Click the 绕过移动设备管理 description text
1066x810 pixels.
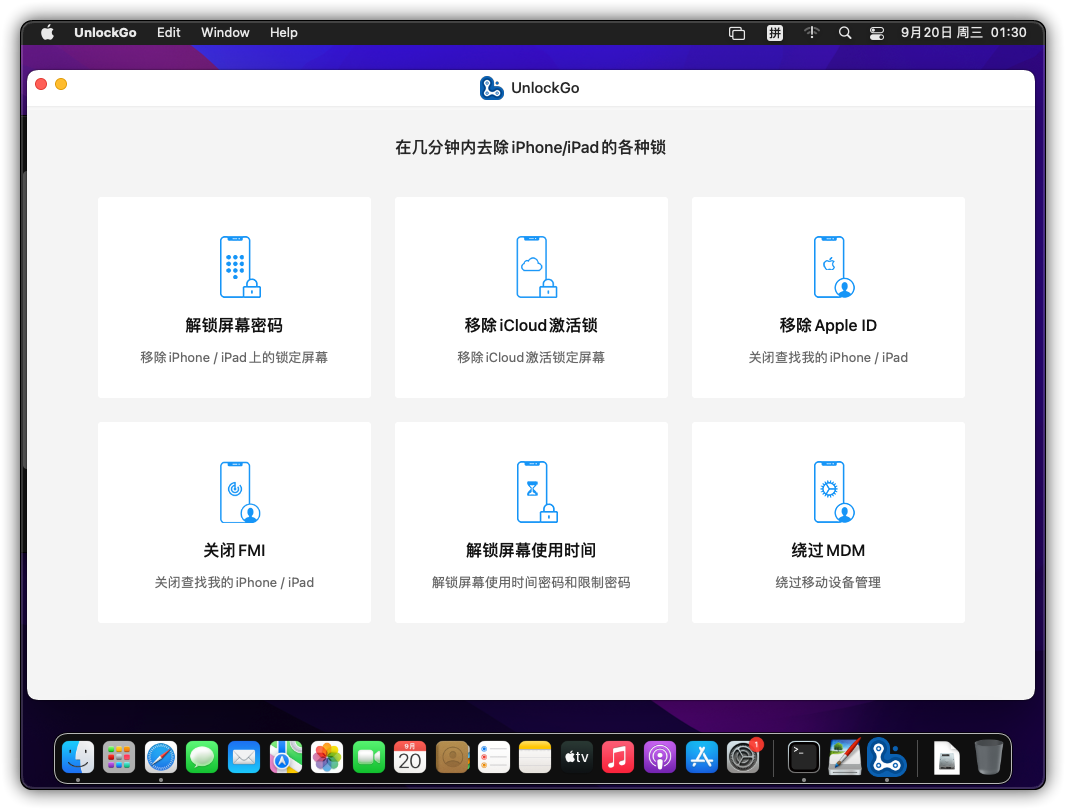(x=828, y=582)
